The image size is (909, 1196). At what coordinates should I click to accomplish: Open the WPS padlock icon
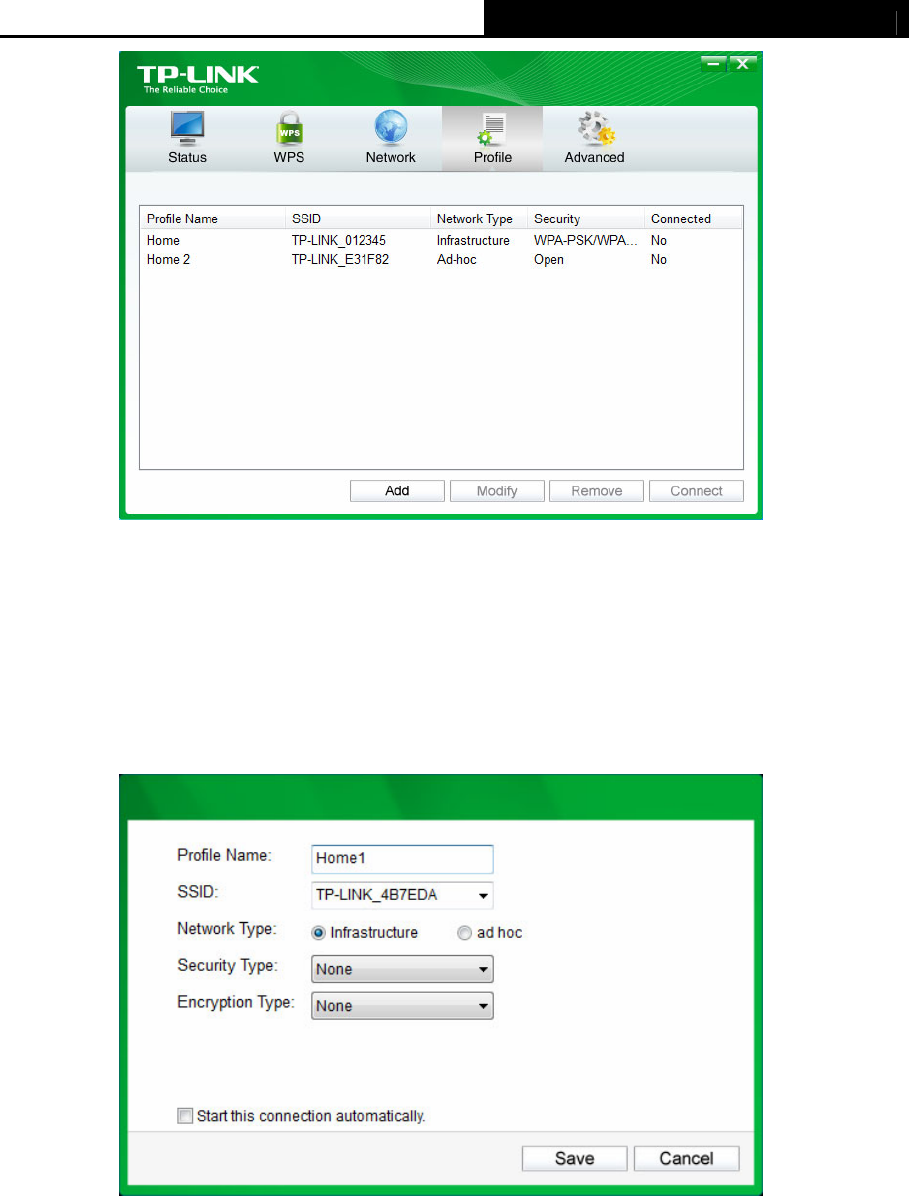(x=289, y=128)
